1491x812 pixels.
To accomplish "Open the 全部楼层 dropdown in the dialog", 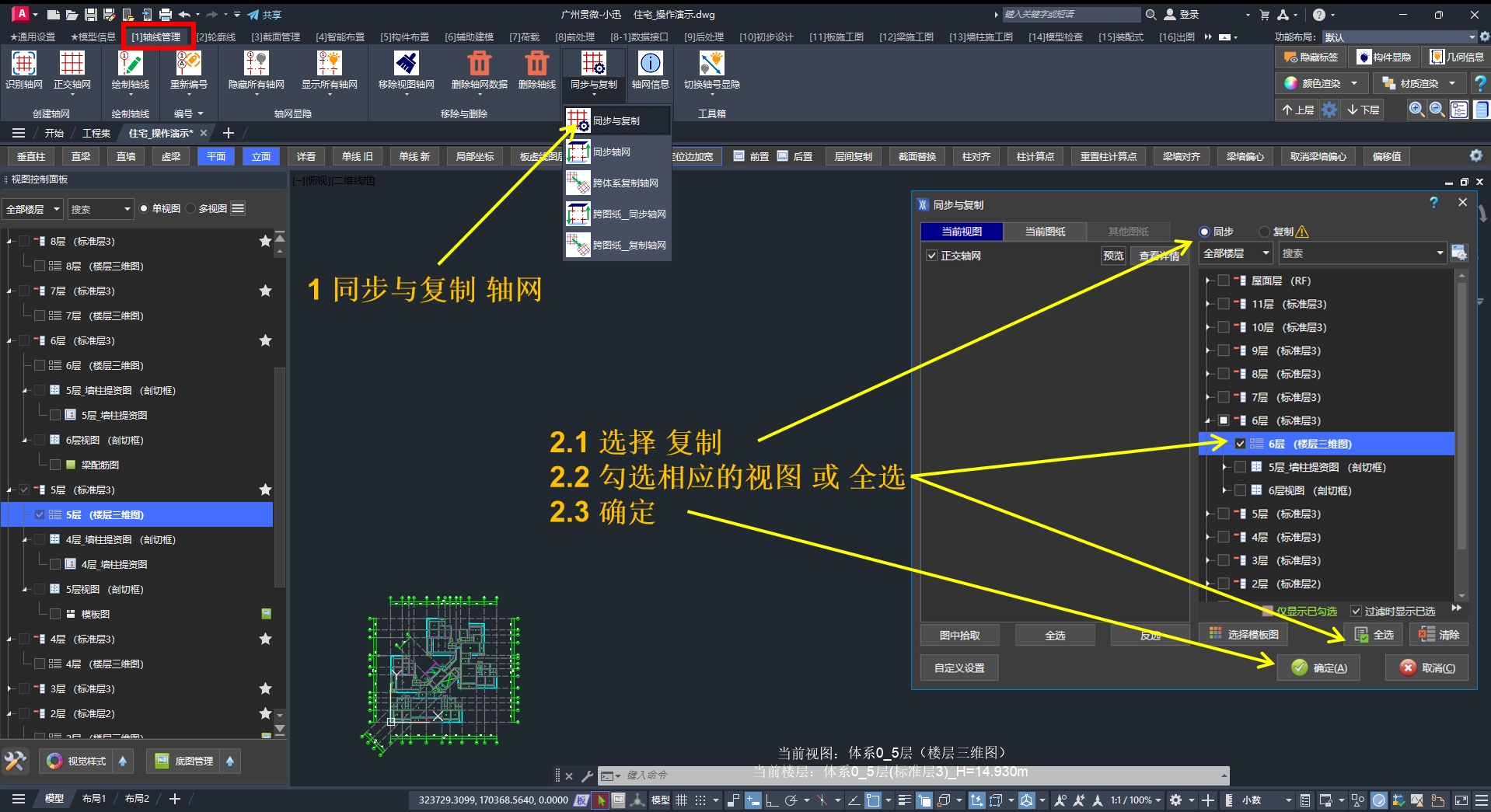I will click(x=1235, y=253).
